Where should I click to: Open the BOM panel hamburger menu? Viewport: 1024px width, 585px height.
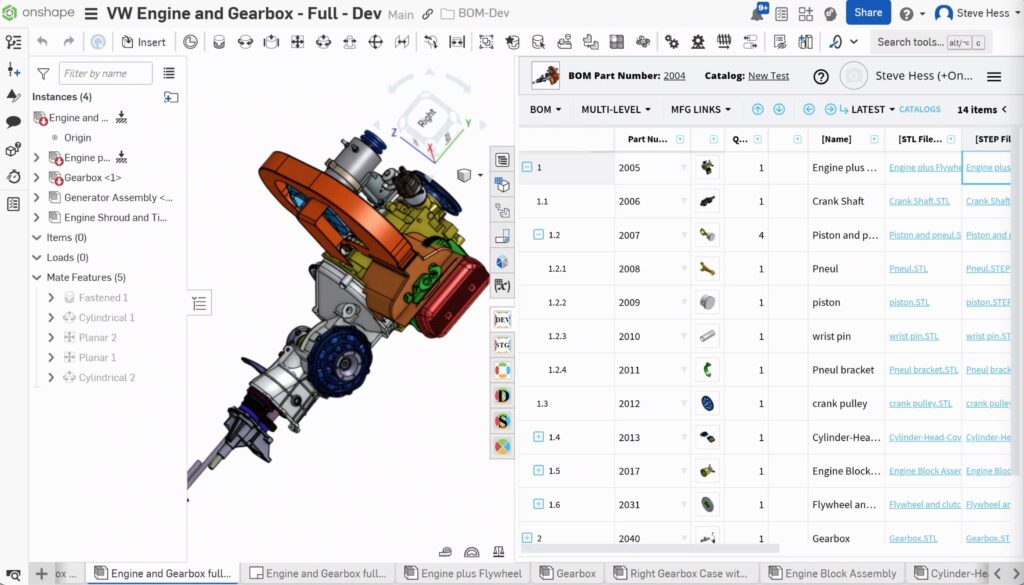[x=994, y=77]
